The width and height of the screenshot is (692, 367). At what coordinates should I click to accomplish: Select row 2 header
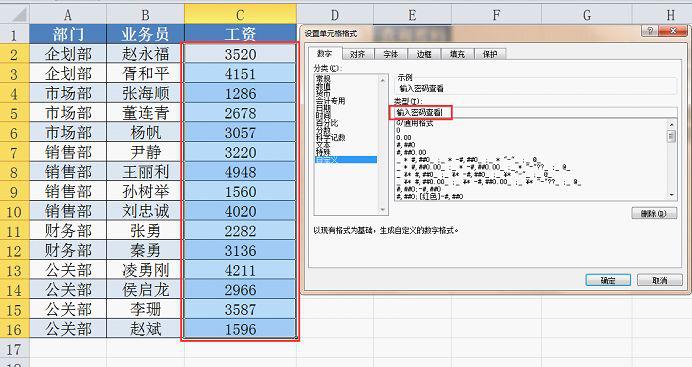[x=14, y=54]
